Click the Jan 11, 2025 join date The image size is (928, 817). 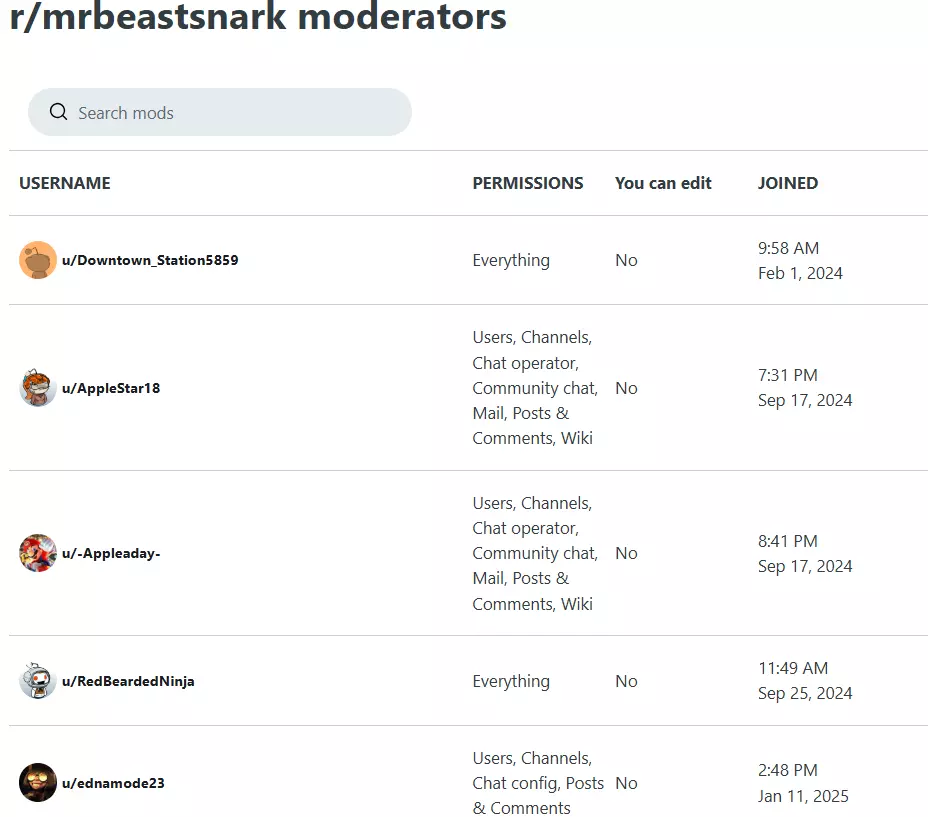coord(803,796)
